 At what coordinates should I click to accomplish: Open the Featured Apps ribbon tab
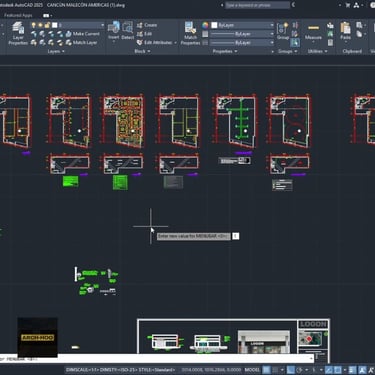point(18,15)
